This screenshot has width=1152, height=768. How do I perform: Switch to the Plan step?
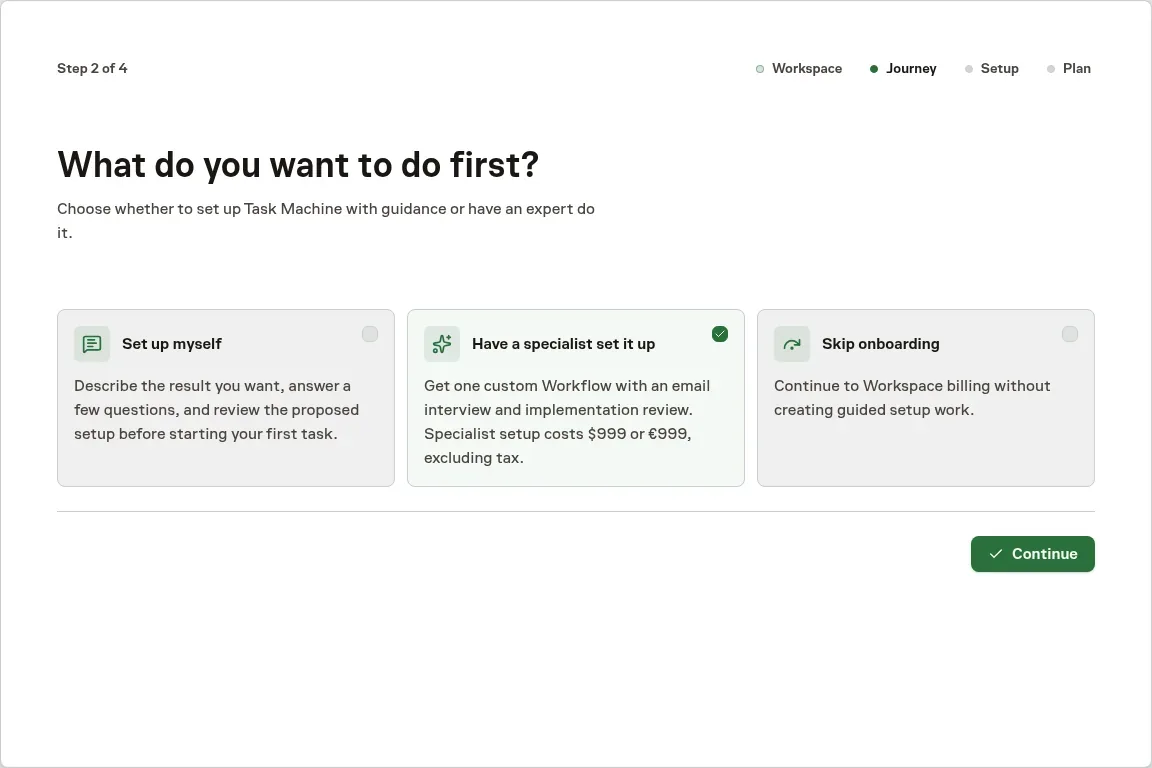pyautogui.click(x=1068, y=68)
